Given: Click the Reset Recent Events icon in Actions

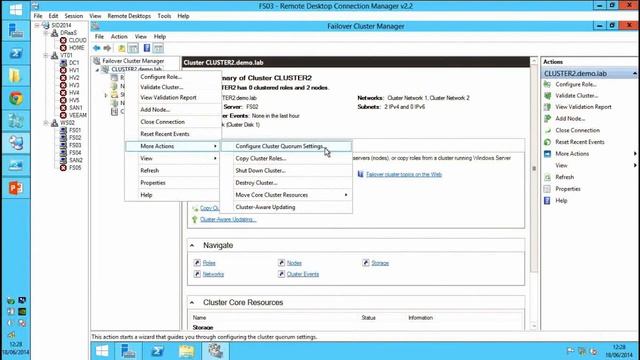Looking at the screenshot, I should pos(547,142).
